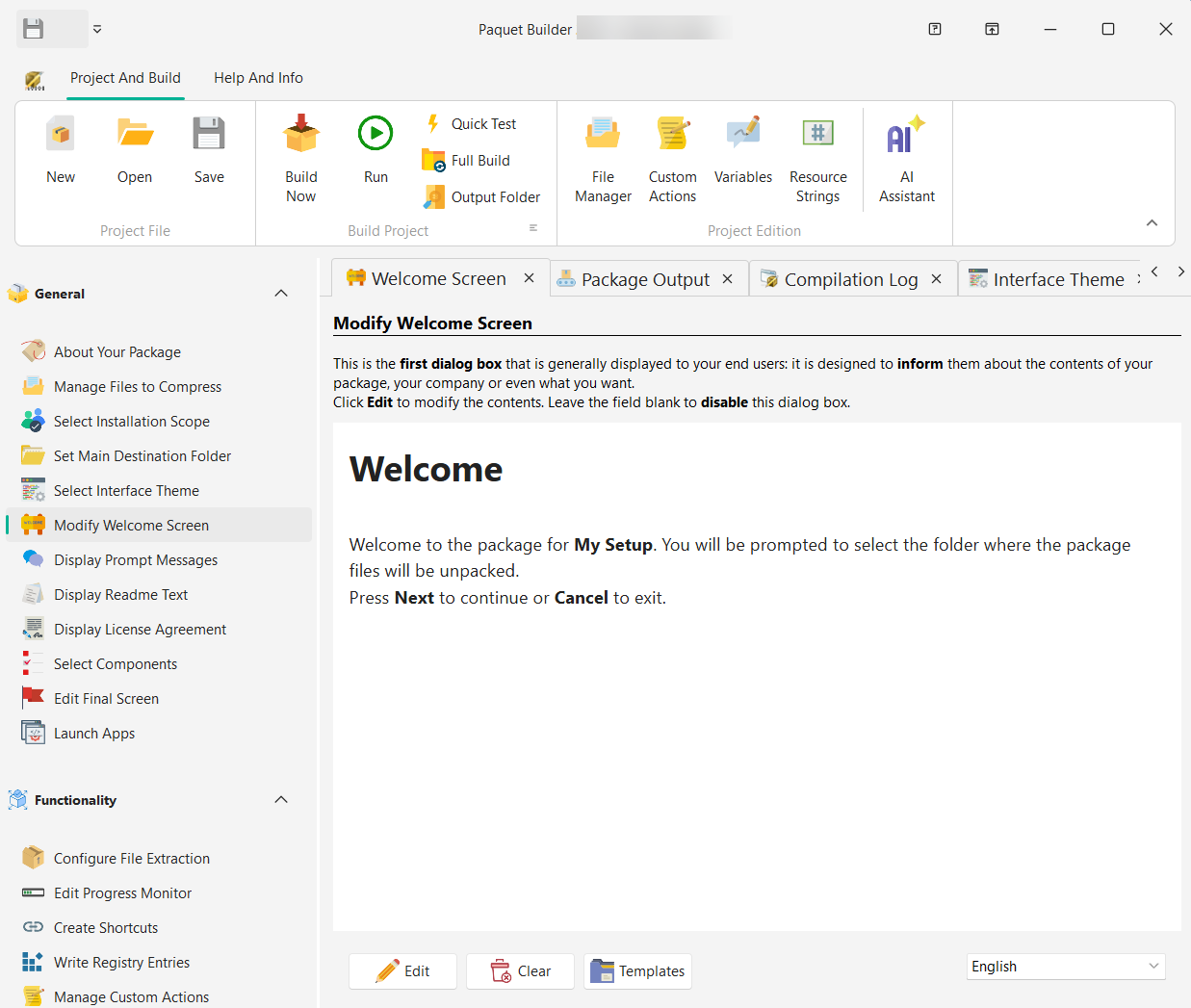Open Custom Actions editor

point(672,159)
